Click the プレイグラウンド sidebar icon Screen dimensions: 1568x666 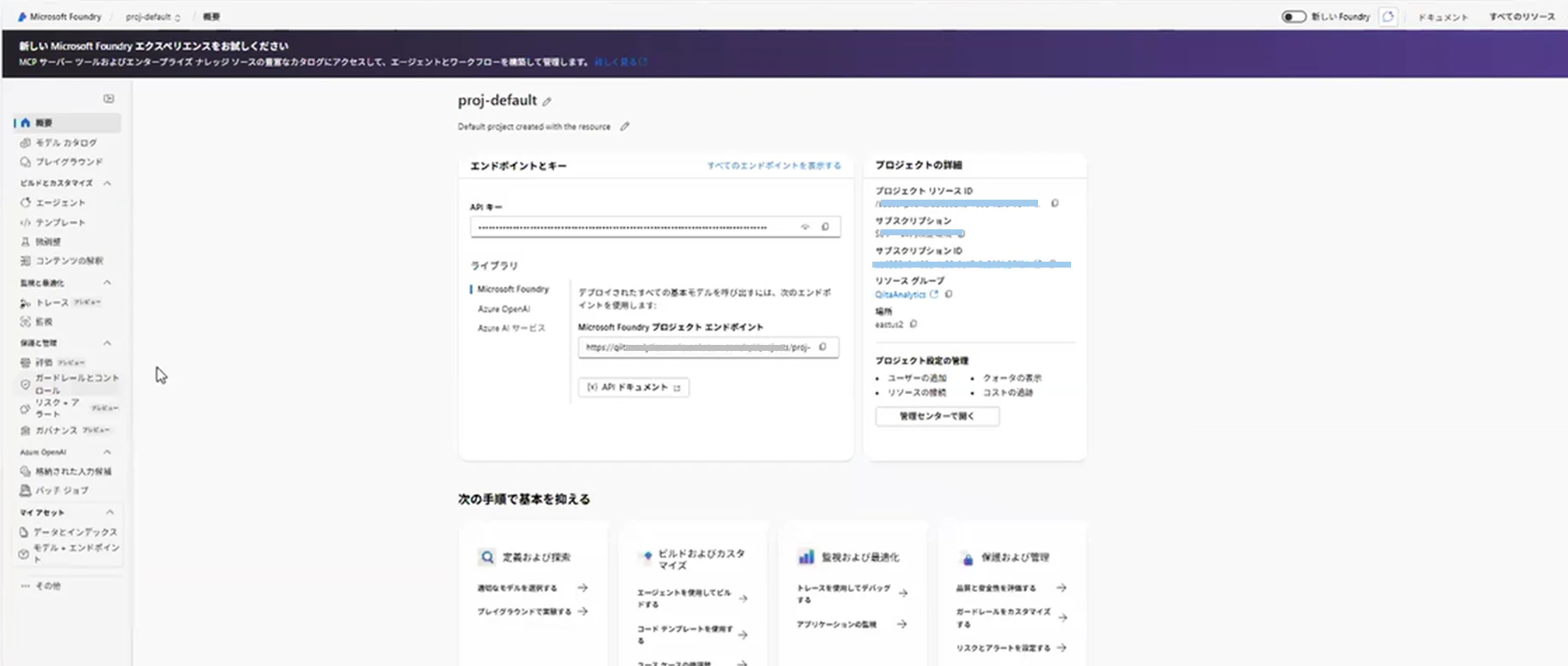click(x=25, y=161)
